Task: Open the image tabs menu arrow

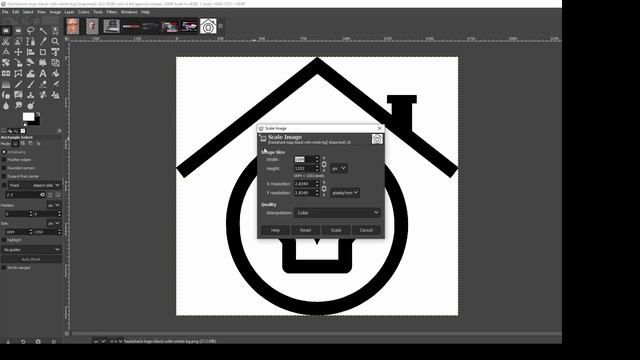Action: tap(221, 27)
